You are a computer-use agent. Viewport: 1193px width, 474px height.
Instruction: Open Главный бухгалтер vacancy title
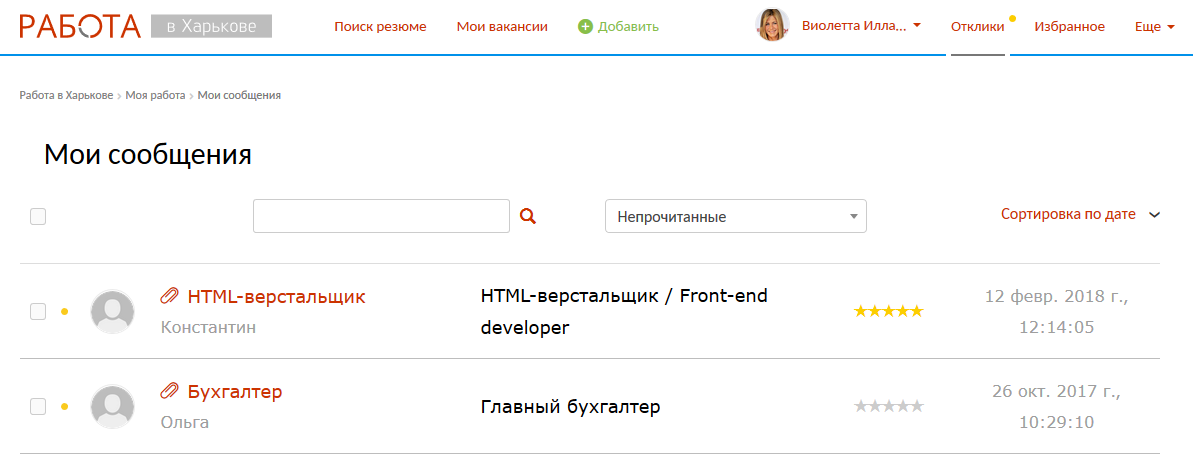(x=570, y=407)
